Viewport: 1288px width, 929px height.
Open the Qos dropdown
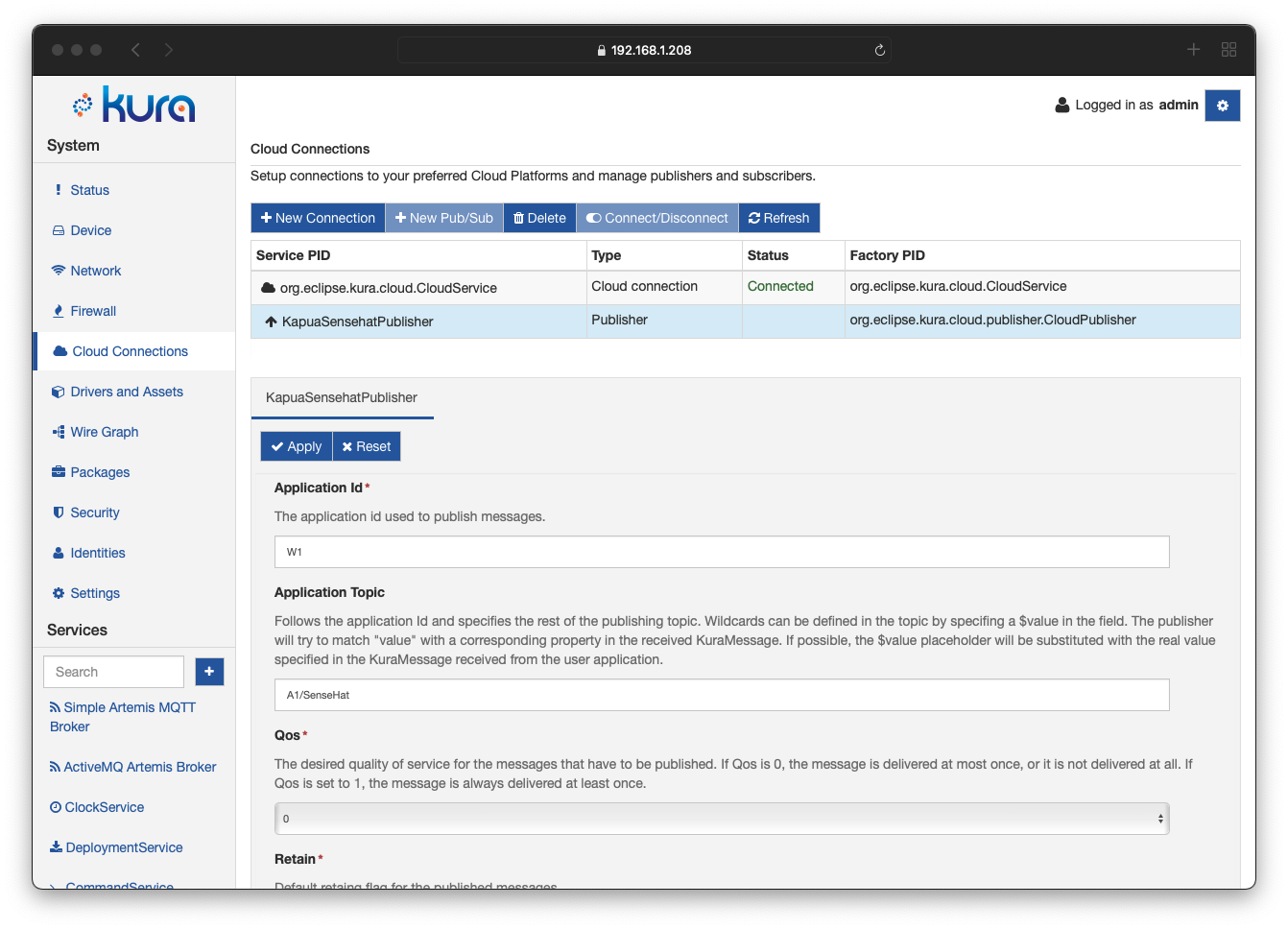pos(722,819)
